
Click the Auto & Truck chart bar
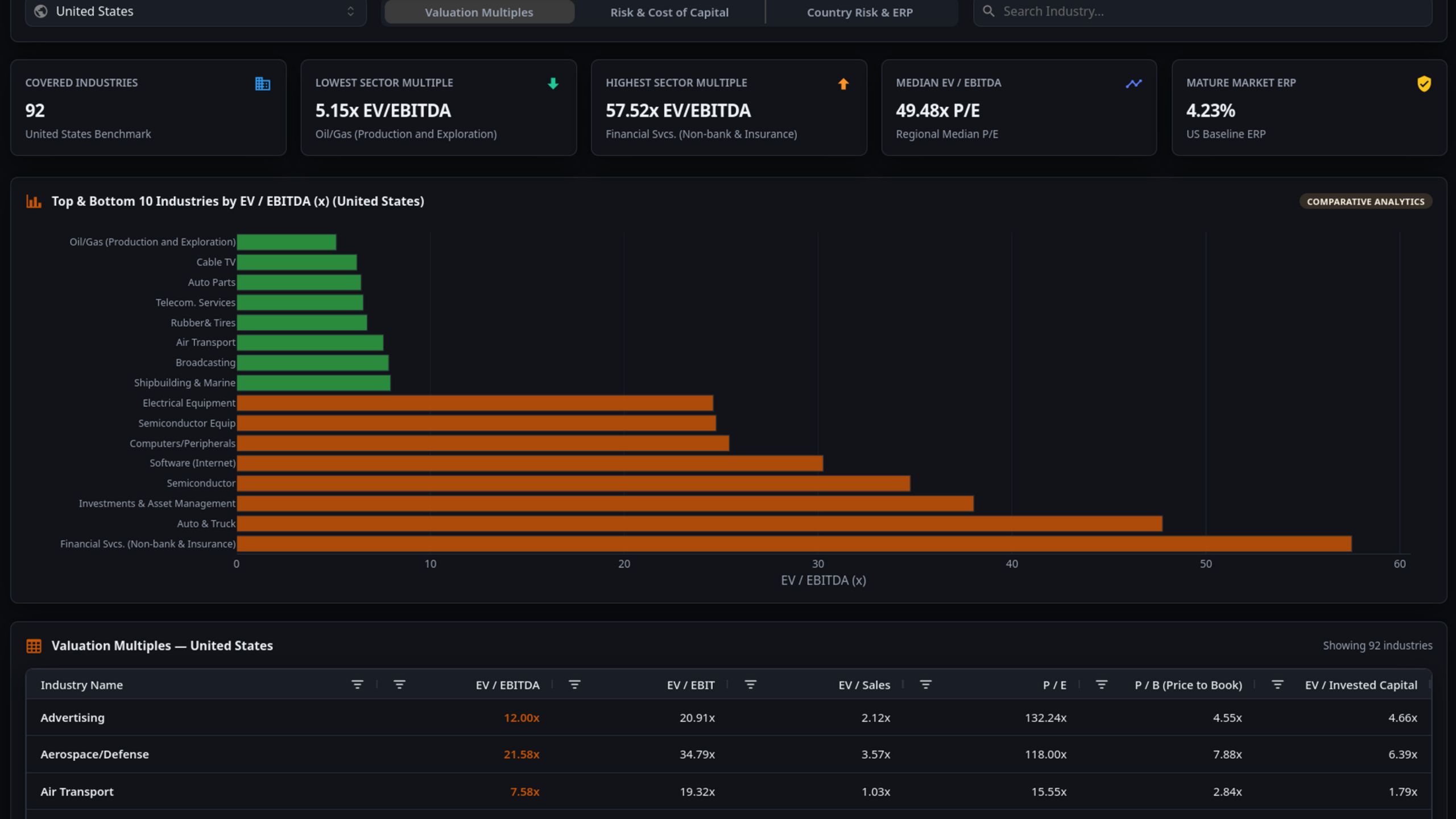tap(700, 524)
